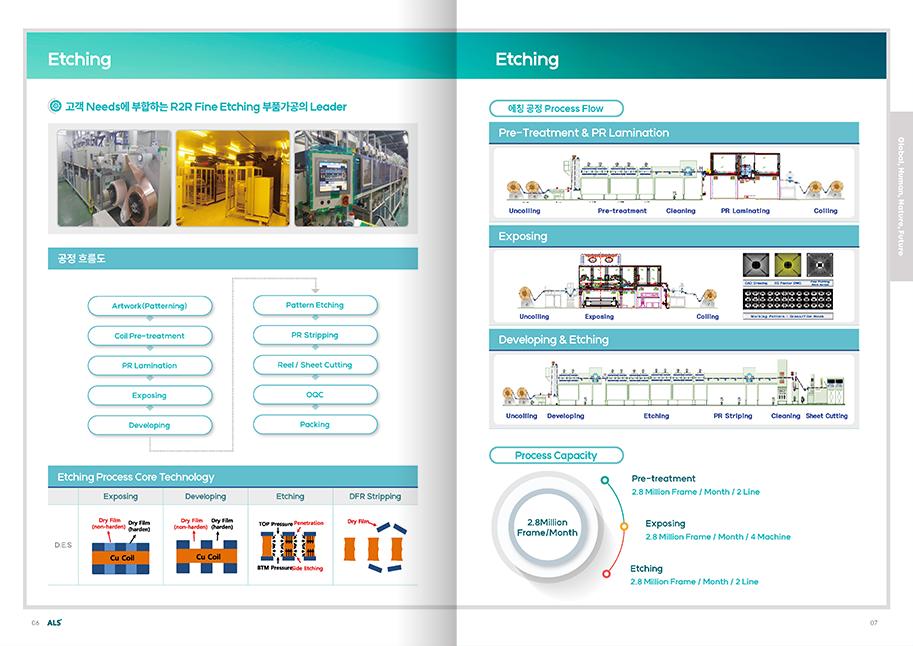Choose the OQC step in the flowchart

[x=315, y=395]
